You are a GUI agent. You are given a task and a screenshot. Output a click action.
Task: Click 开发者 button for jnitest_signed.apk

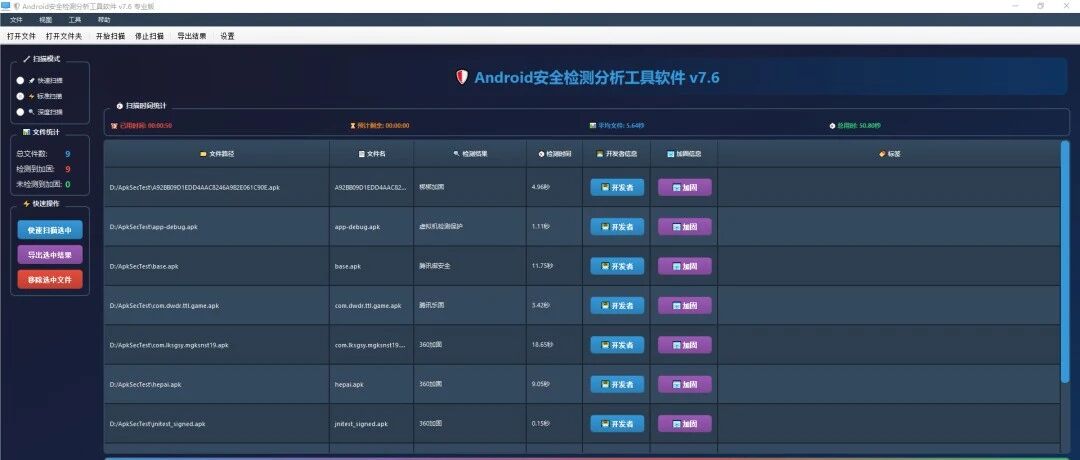[617, 424]
